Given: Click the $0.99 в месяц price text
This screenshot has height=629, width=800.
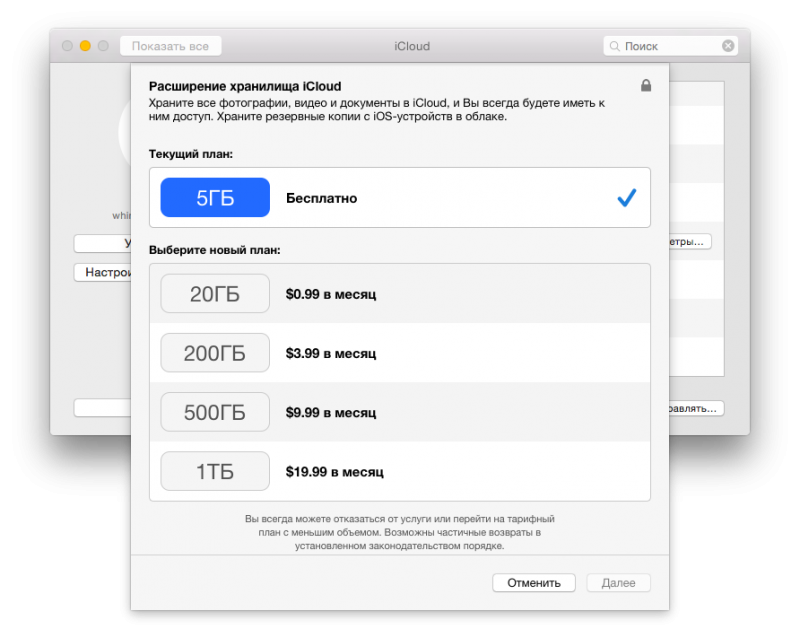Looking at the screenshot, I should coord(331,294).
